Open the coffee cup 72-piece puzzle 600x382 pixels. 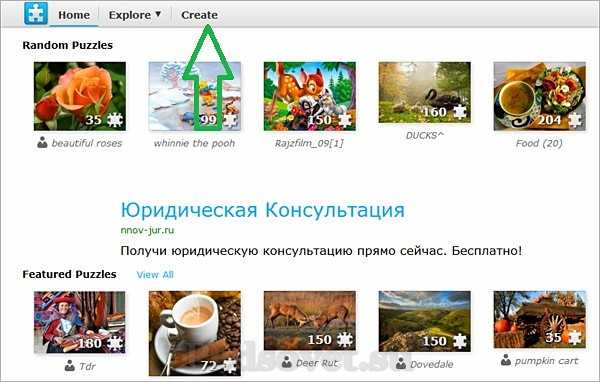coord(195,333)
